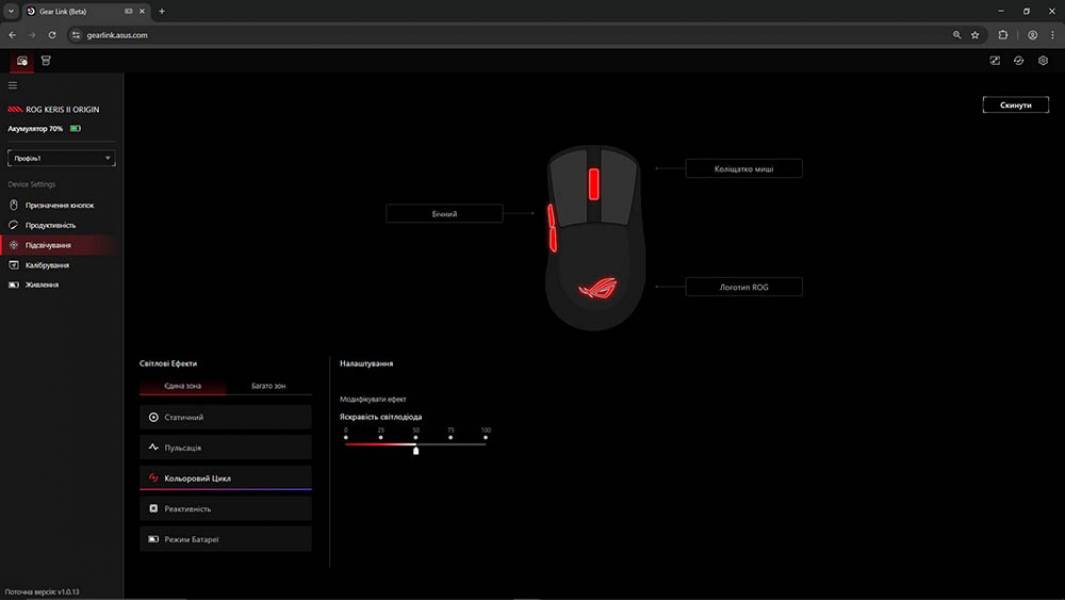Open the Профіль1 profile dropdown
1065x600 pixels.
[61, 157]
